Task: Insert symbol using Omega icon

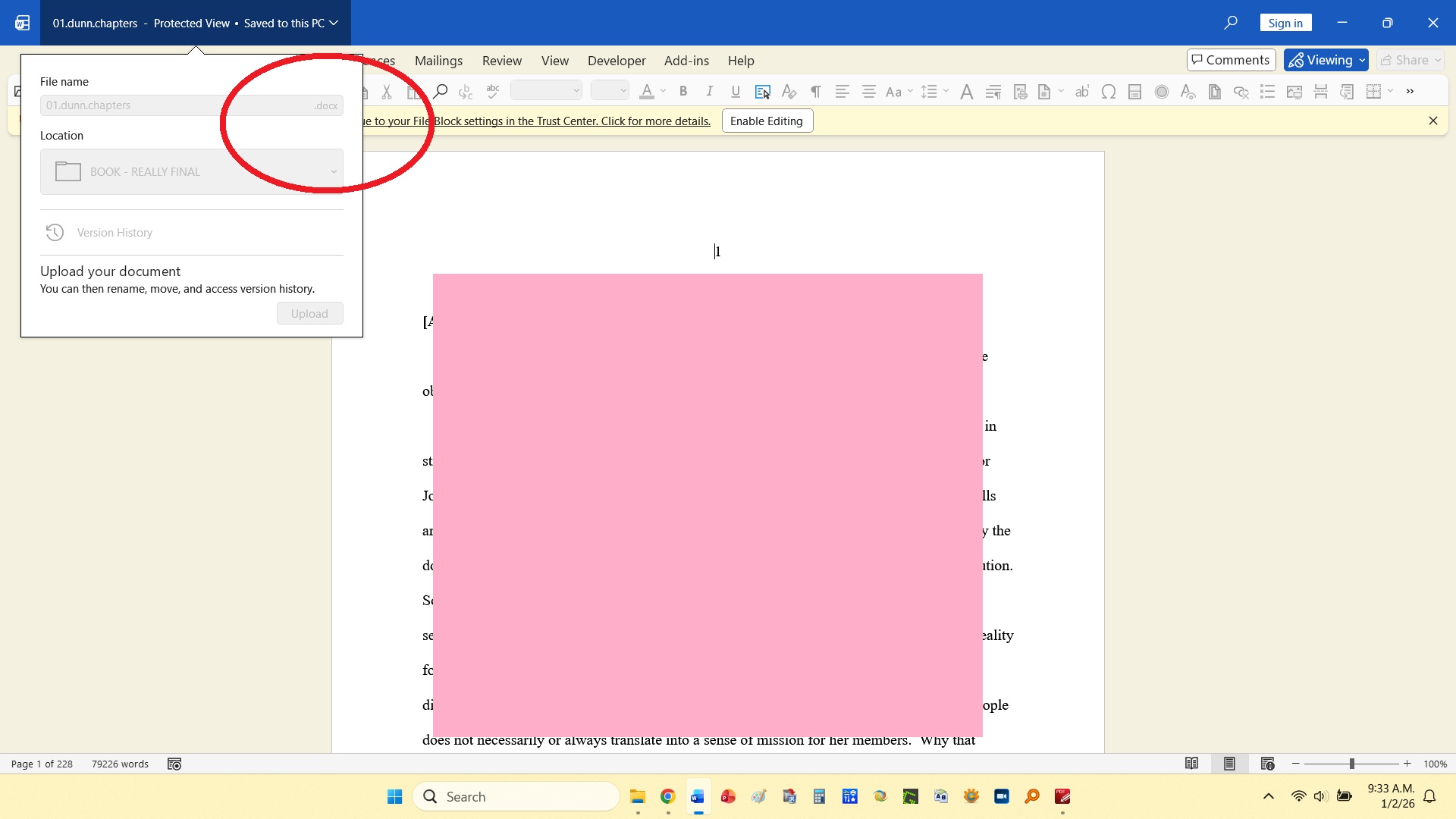Action: 1108,92
